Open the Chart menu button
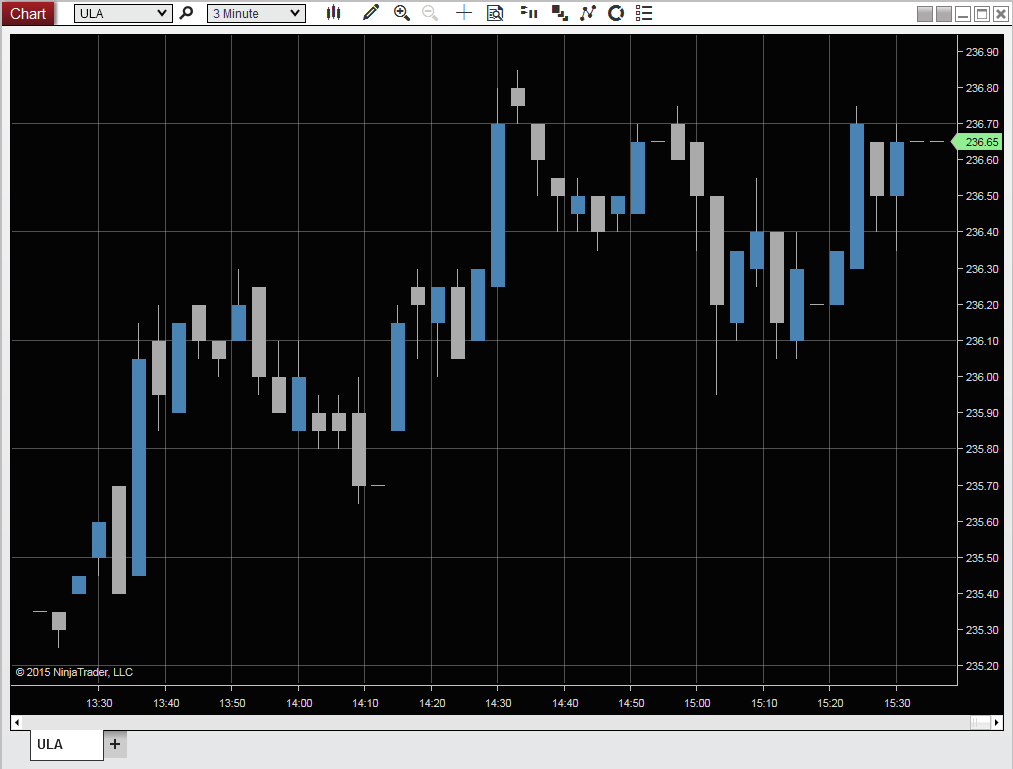The height and width of the screenshot is (769, 1013). pyautogui.click(x=28, y=14)
